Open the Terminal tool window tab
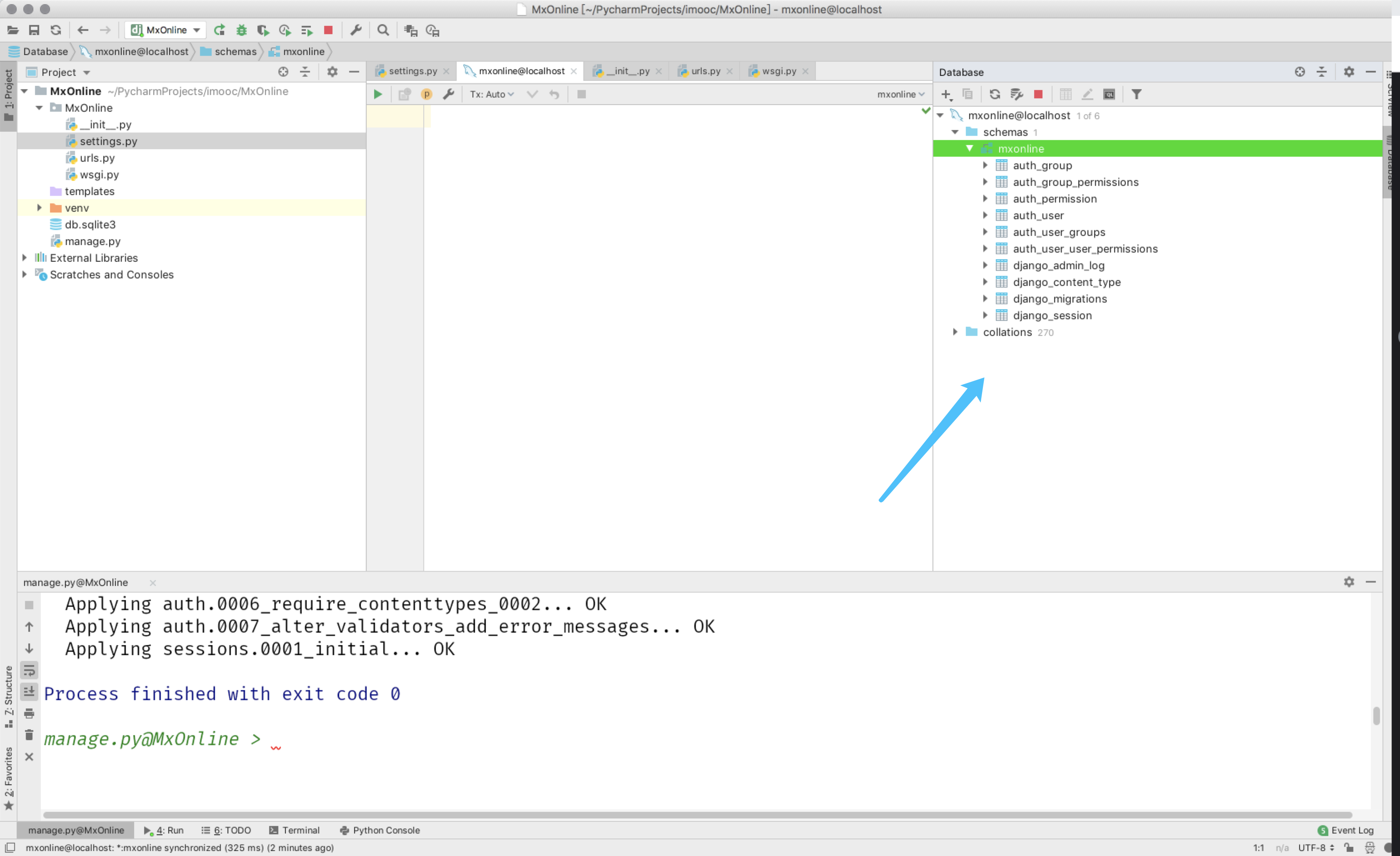The width and height of the screenshot is (1400, 856). point(294,830)
